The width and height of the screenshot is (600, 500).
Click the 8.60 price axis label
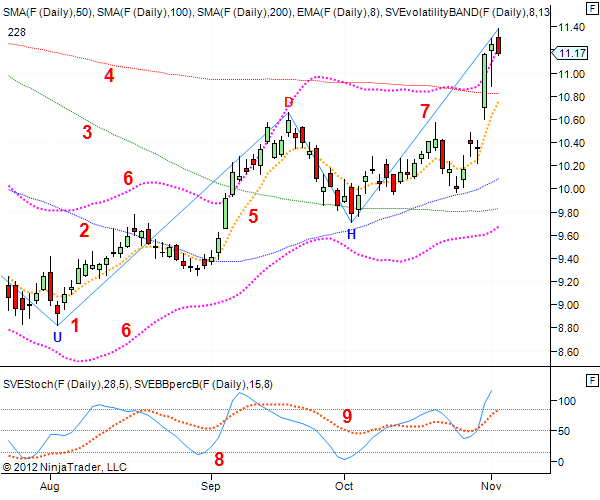click(x=569, y=352)
